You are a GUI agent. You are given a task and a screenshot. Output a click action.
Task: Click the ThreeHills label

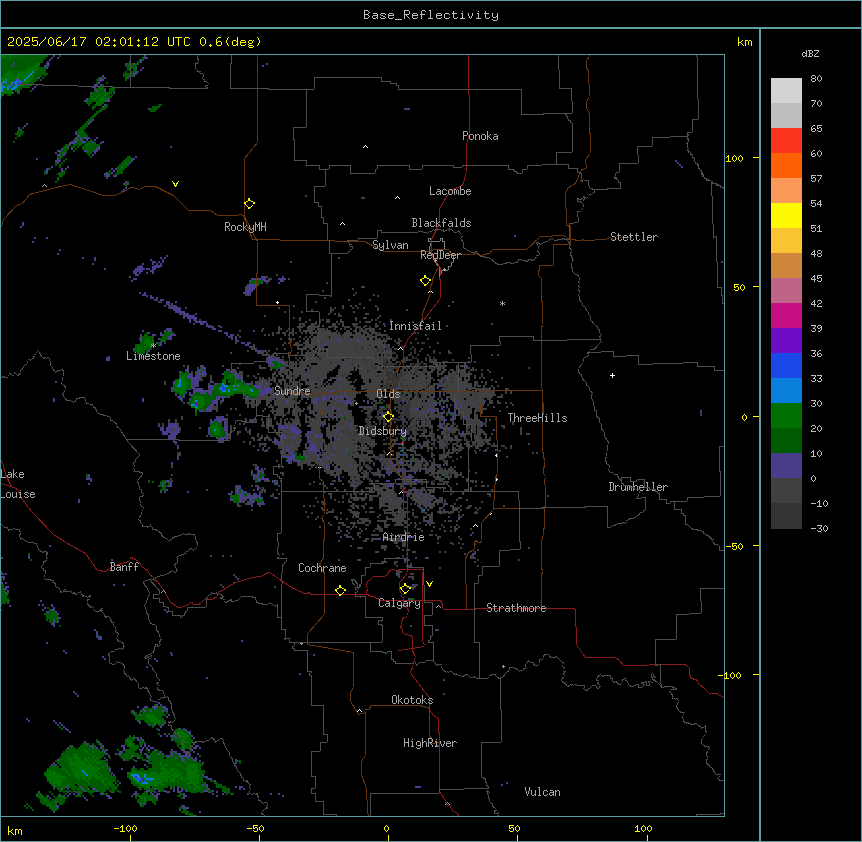click(x=537, y=418)
